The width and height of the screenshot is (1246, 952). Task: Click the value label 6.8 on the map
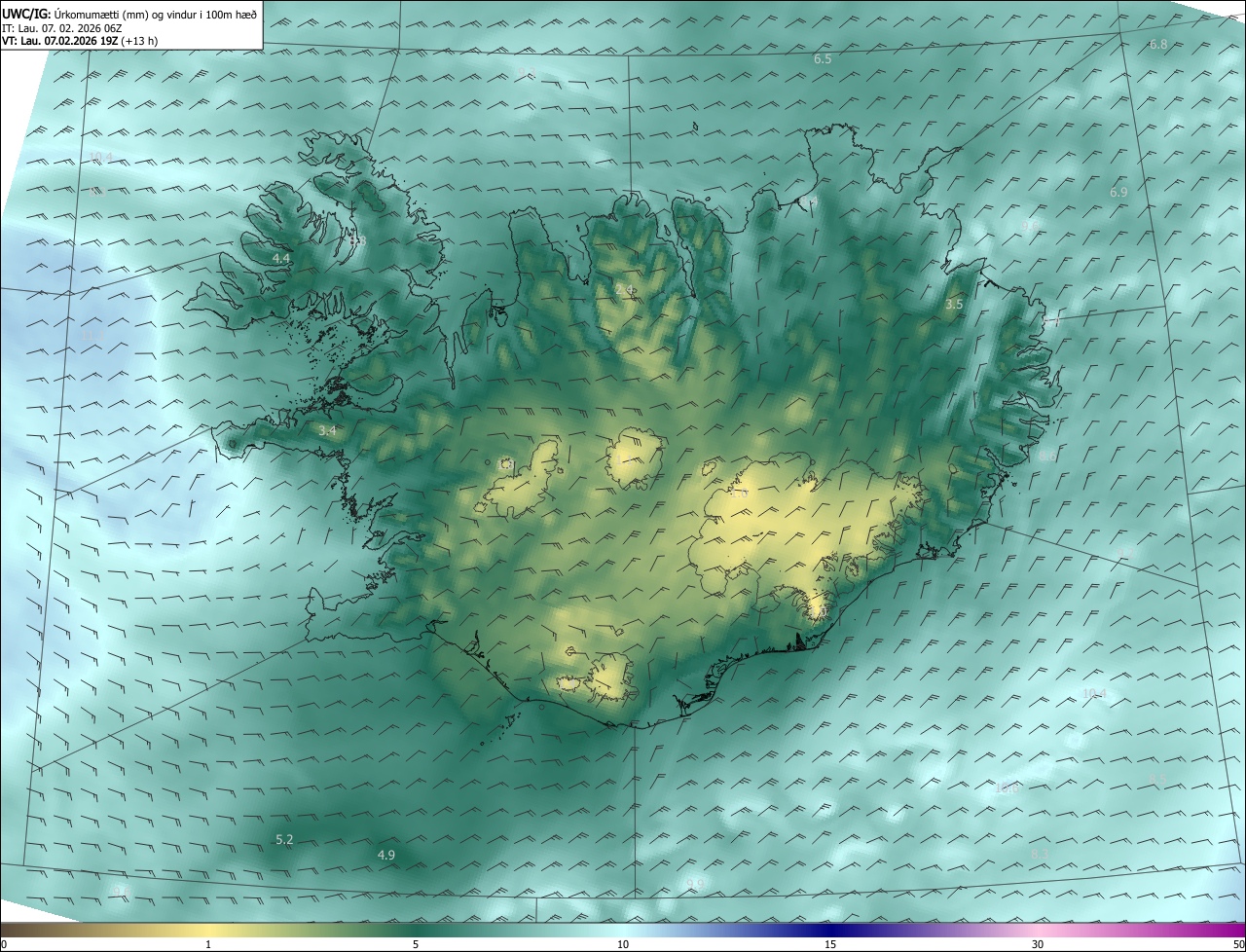tap(1158, 45)
